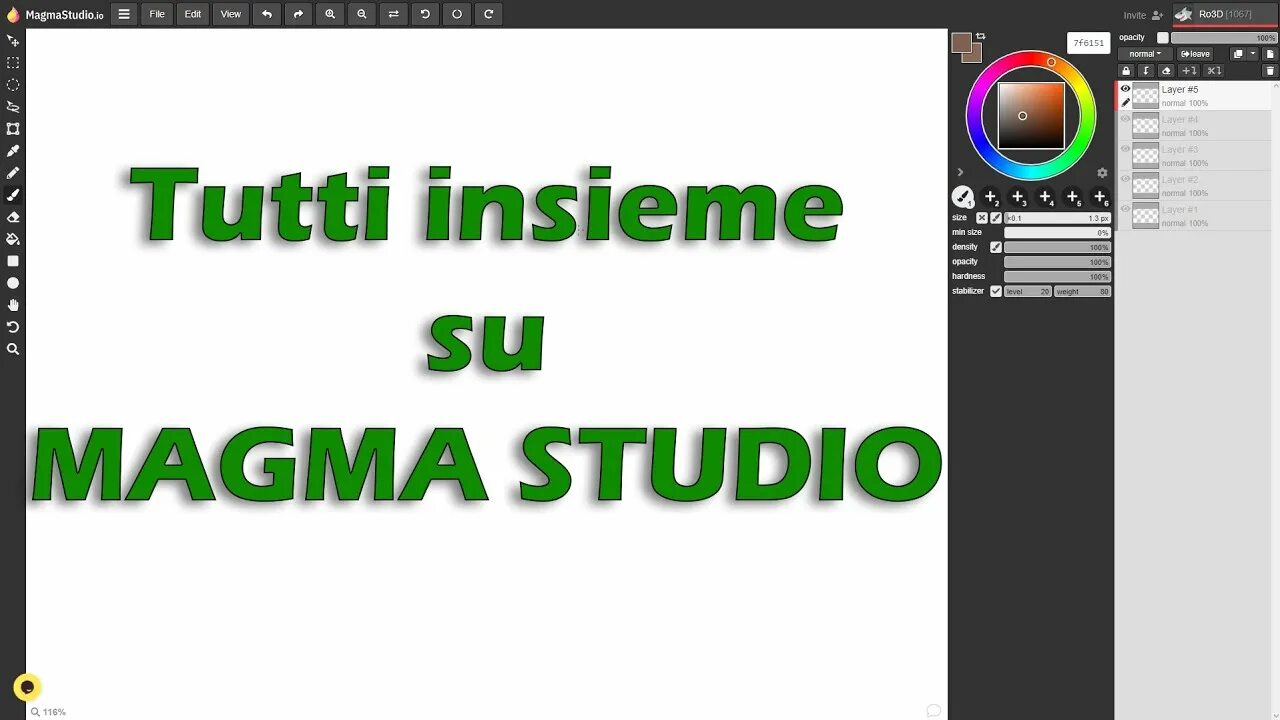Select Layer #3 thumbnail
1280x720 pixels.
(x=1145, y=155)
